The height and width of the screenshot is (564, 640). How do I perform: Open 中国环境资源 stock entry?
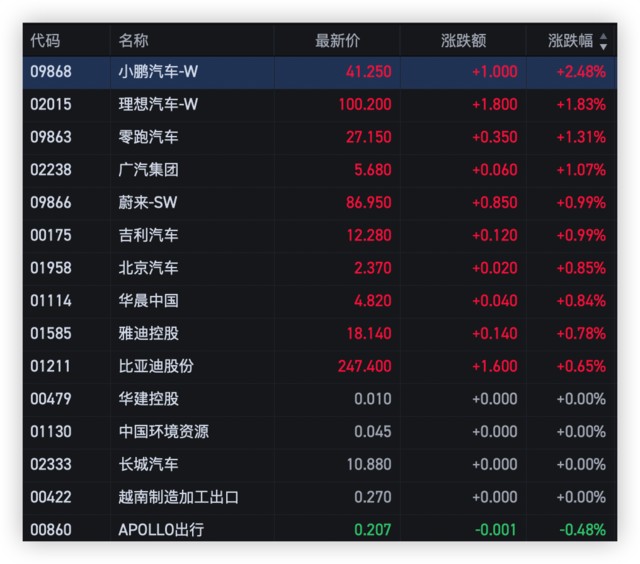(x=164, y=432)
